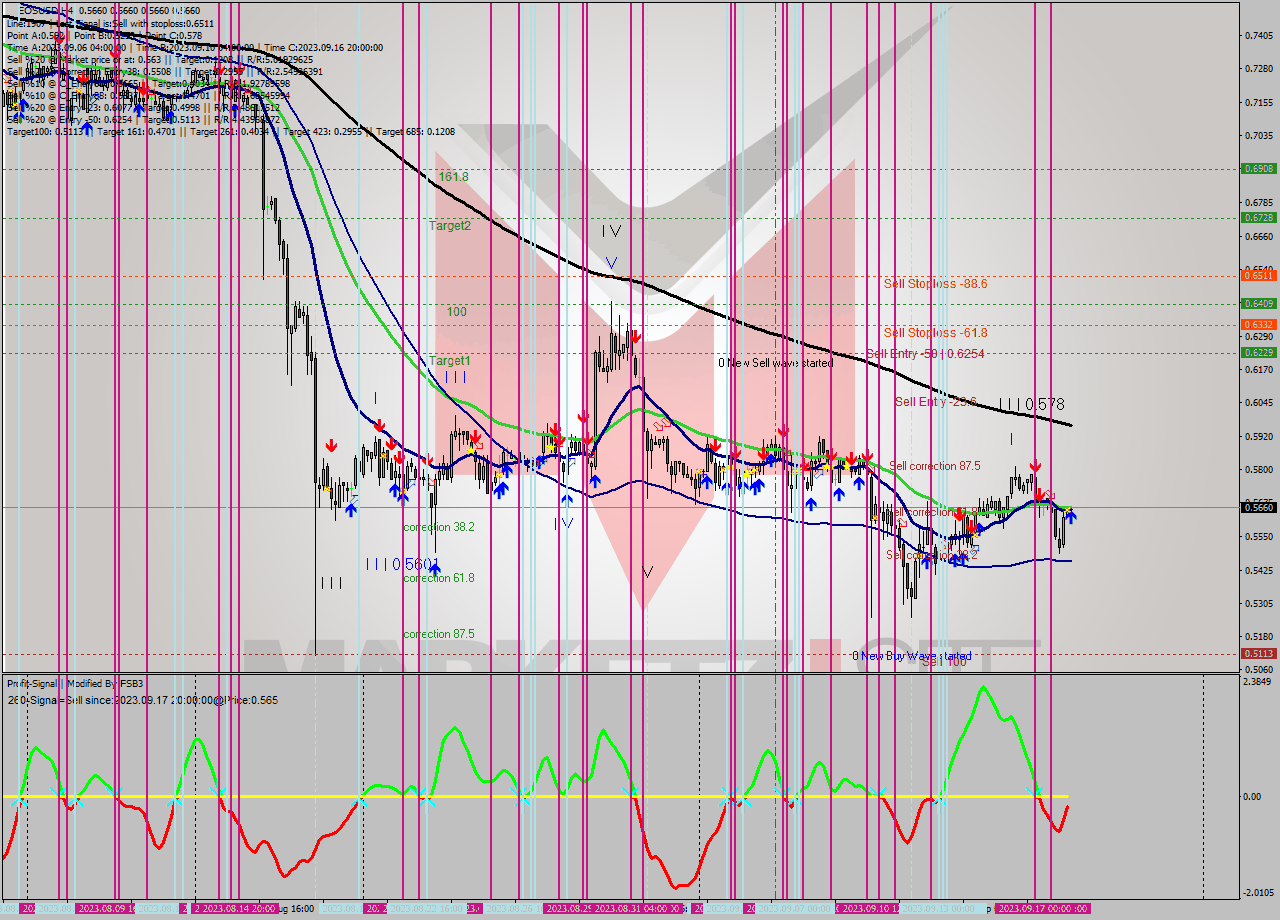Click the orange 0.6511 stoploss price tag
1280x920 pixels.
click(x=1257, y=275)
